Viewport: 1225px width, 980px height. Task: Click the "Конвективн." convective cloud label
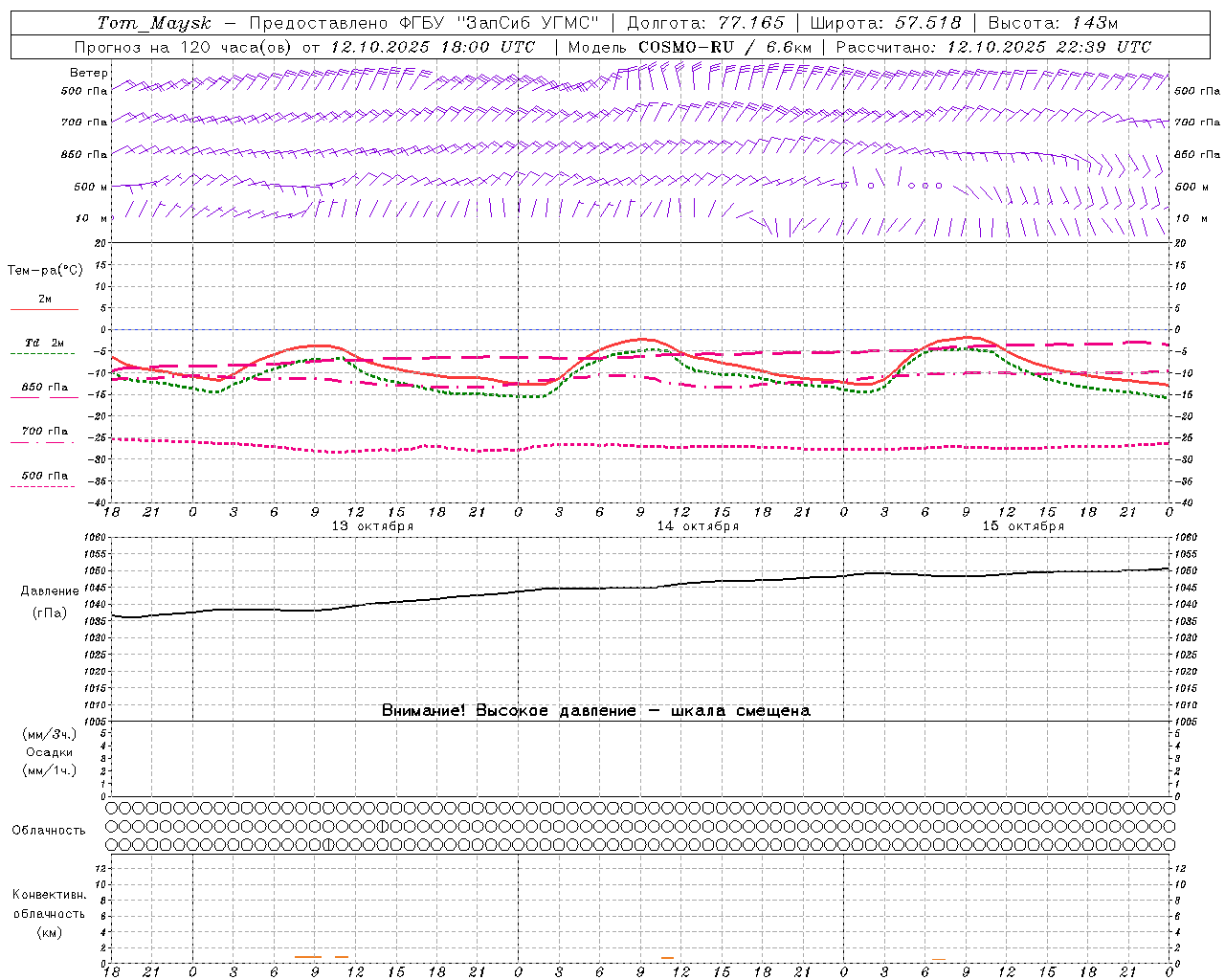click(49, 895)
